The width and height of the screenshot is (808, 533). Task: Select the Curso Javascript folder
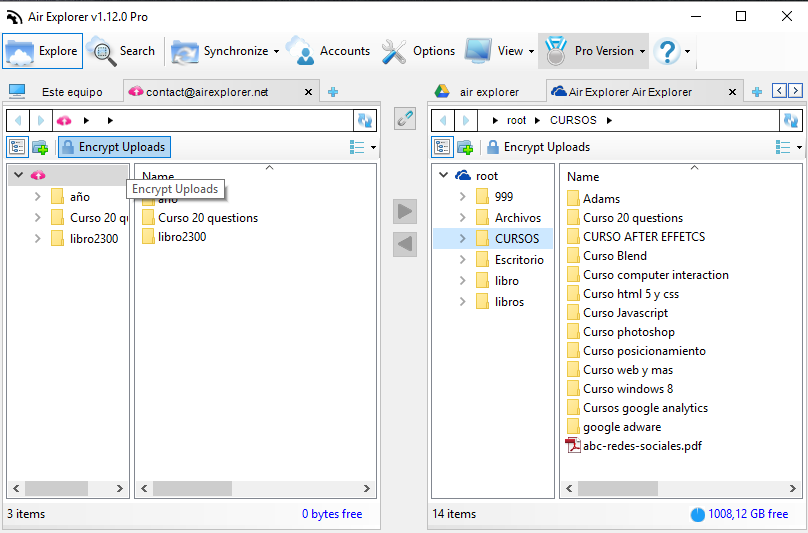click(x=617, y=313)
